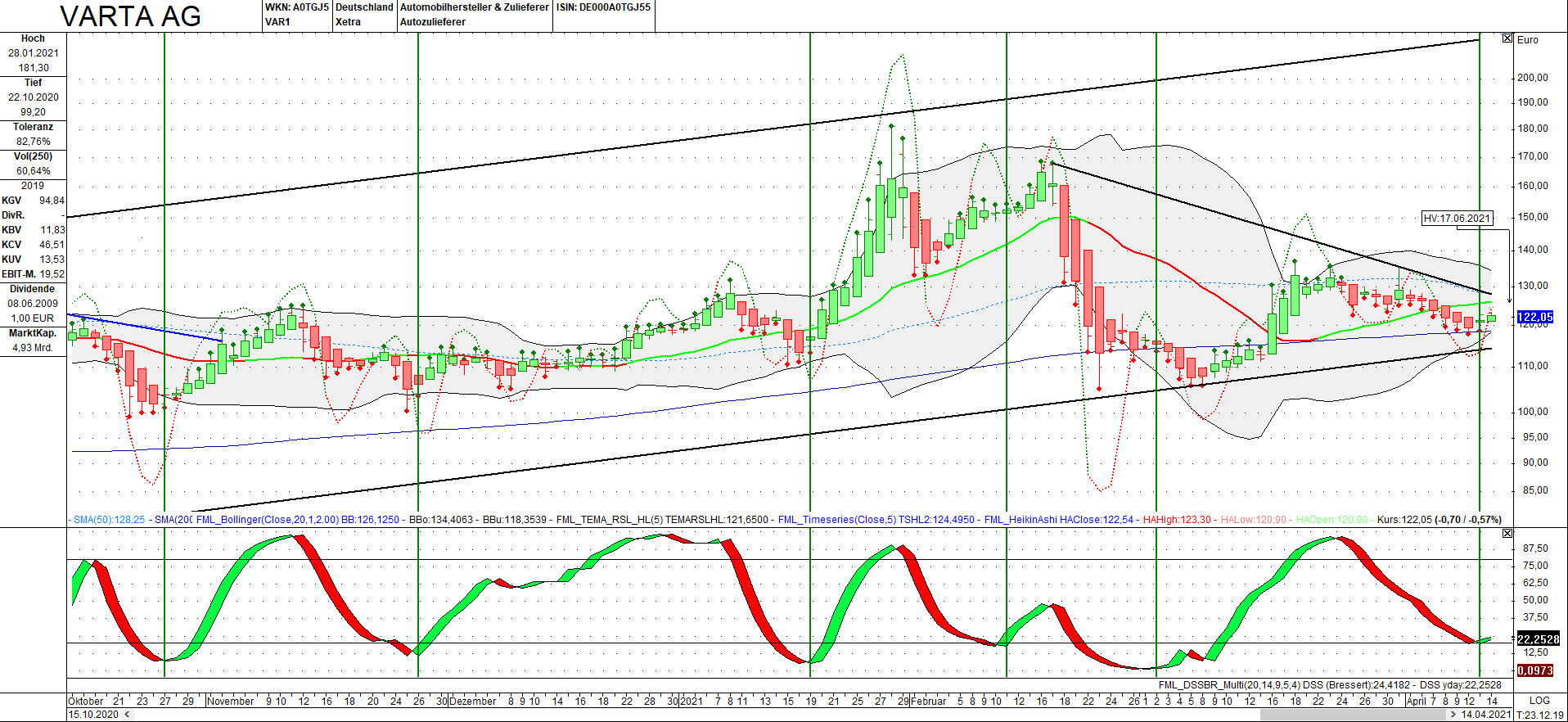Click the Vol(250) 60,64% field
This screenshot has height=722, width=1568.
click(34, 164)
